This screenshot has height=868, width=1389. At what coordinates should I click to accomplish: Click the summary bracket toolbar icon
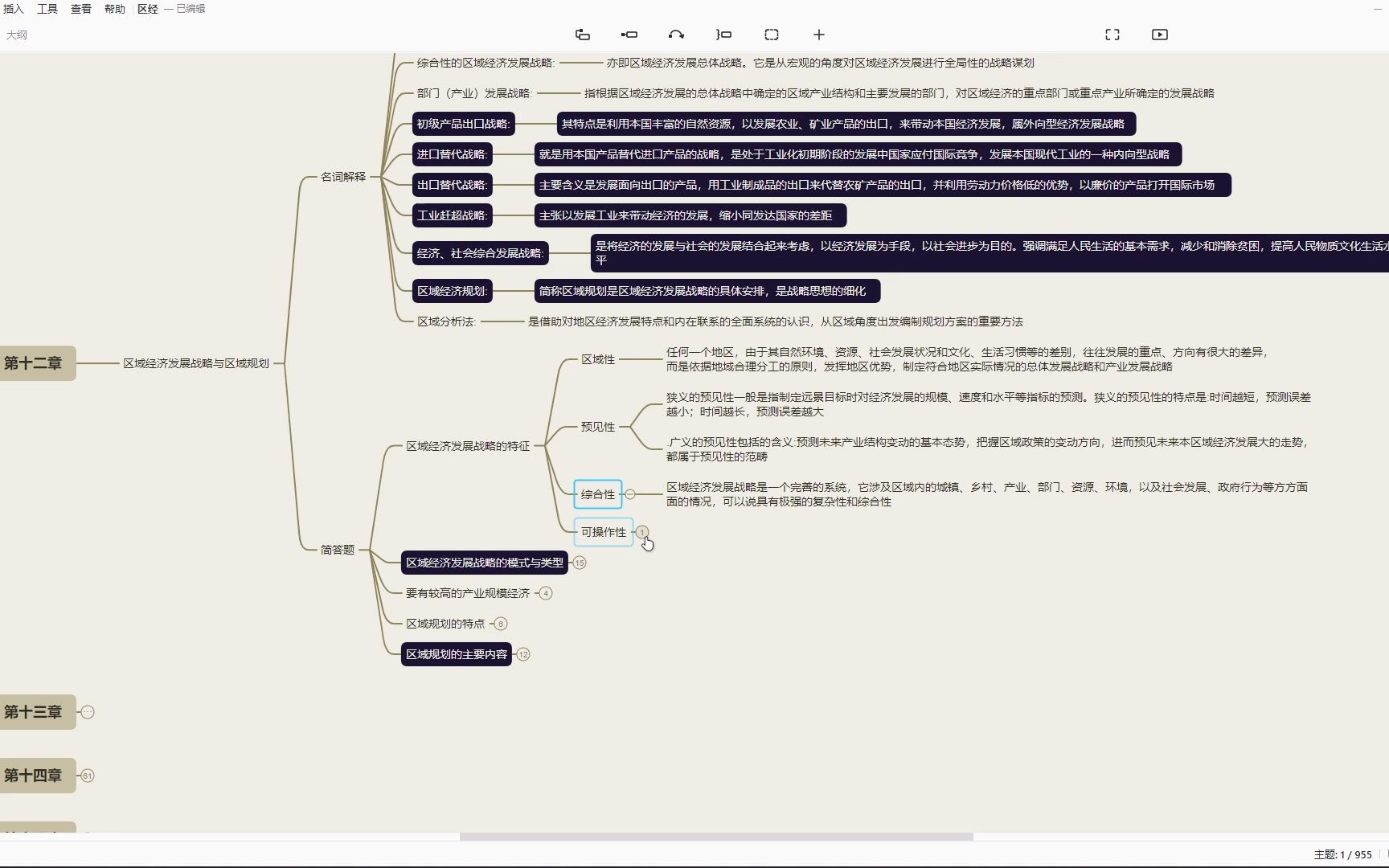[723, 35]
